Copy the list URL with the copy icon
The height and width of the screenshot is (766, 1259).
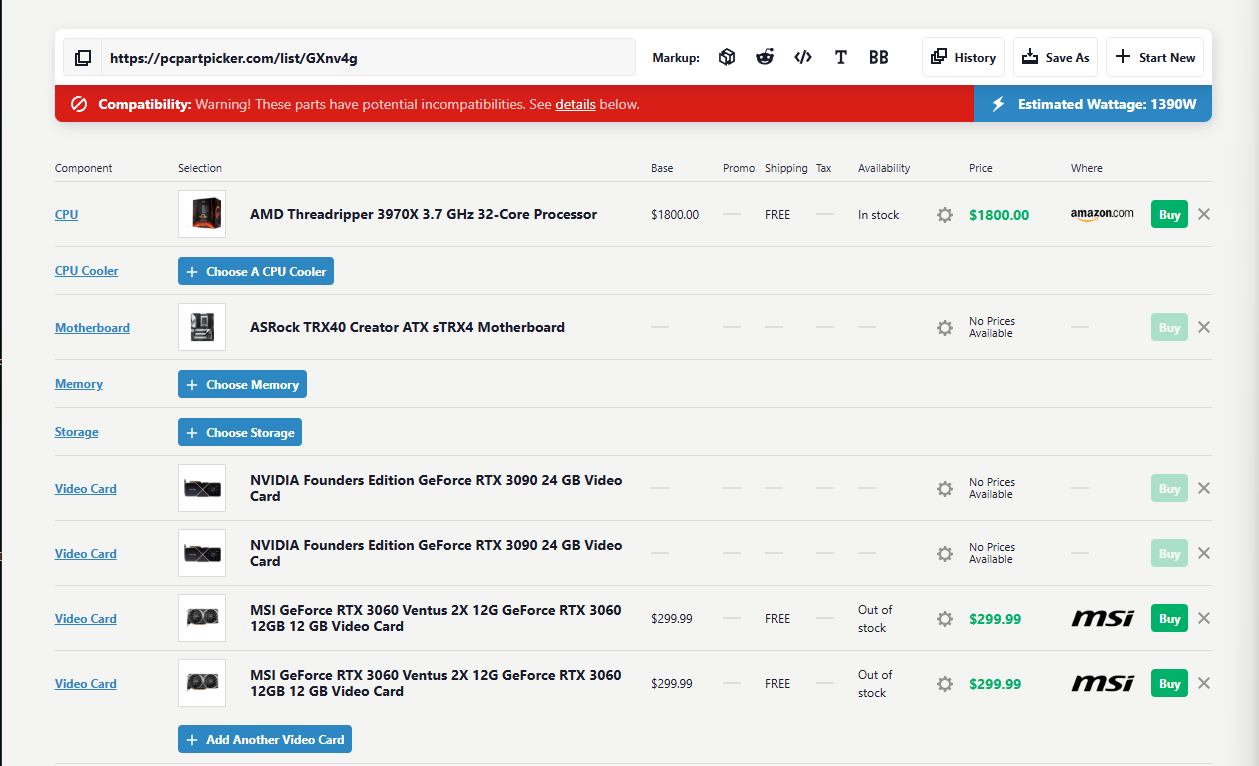tap(83, 58)
